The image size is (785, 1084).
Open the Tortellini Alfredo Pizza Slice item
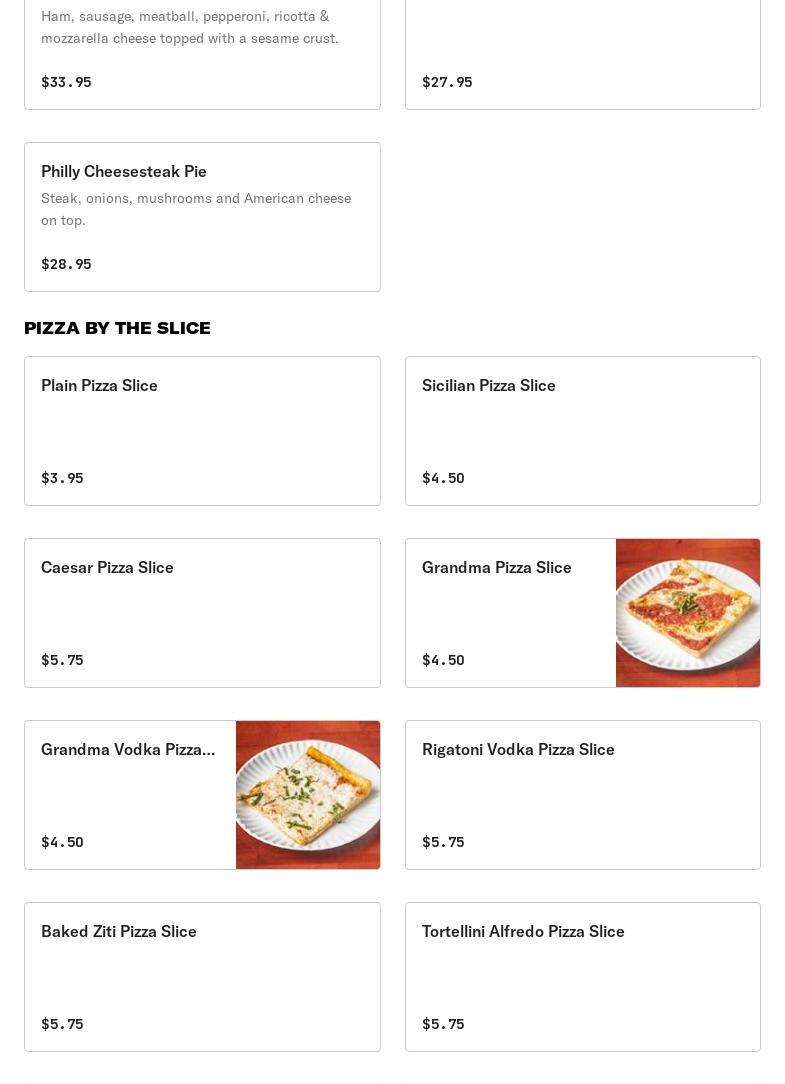[523, 931]
